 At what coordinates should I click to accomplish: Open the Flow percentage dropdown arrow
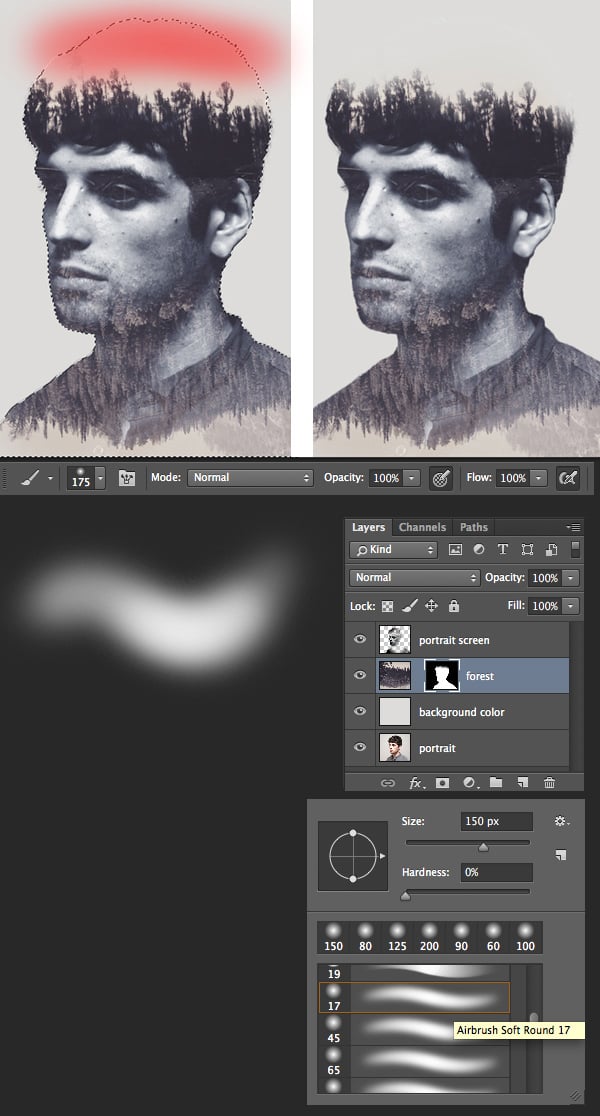pyautogui.click(x=540, y=478)
